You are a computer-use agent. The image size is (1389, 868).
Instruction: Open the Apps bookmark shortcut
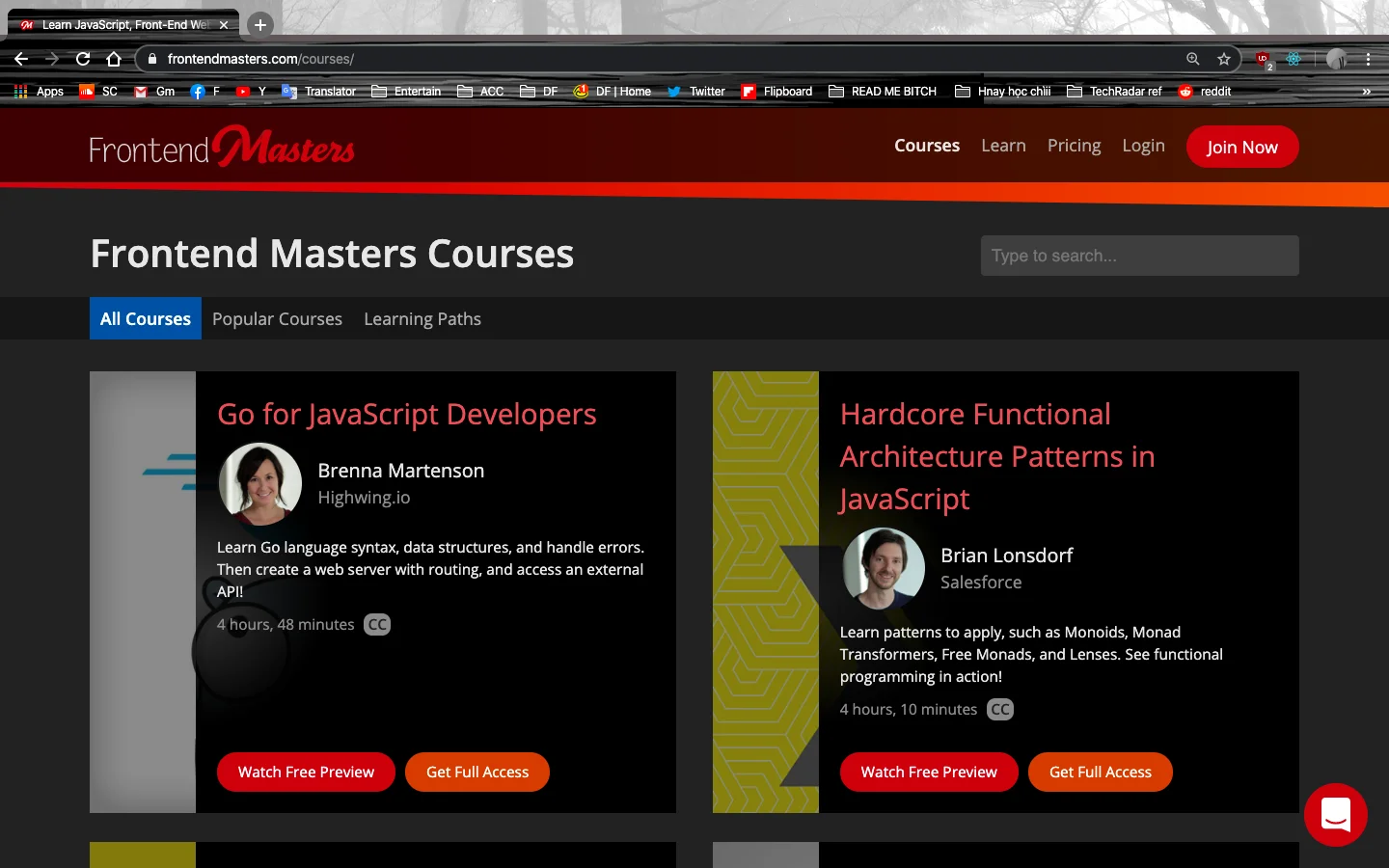click(39, 92)
